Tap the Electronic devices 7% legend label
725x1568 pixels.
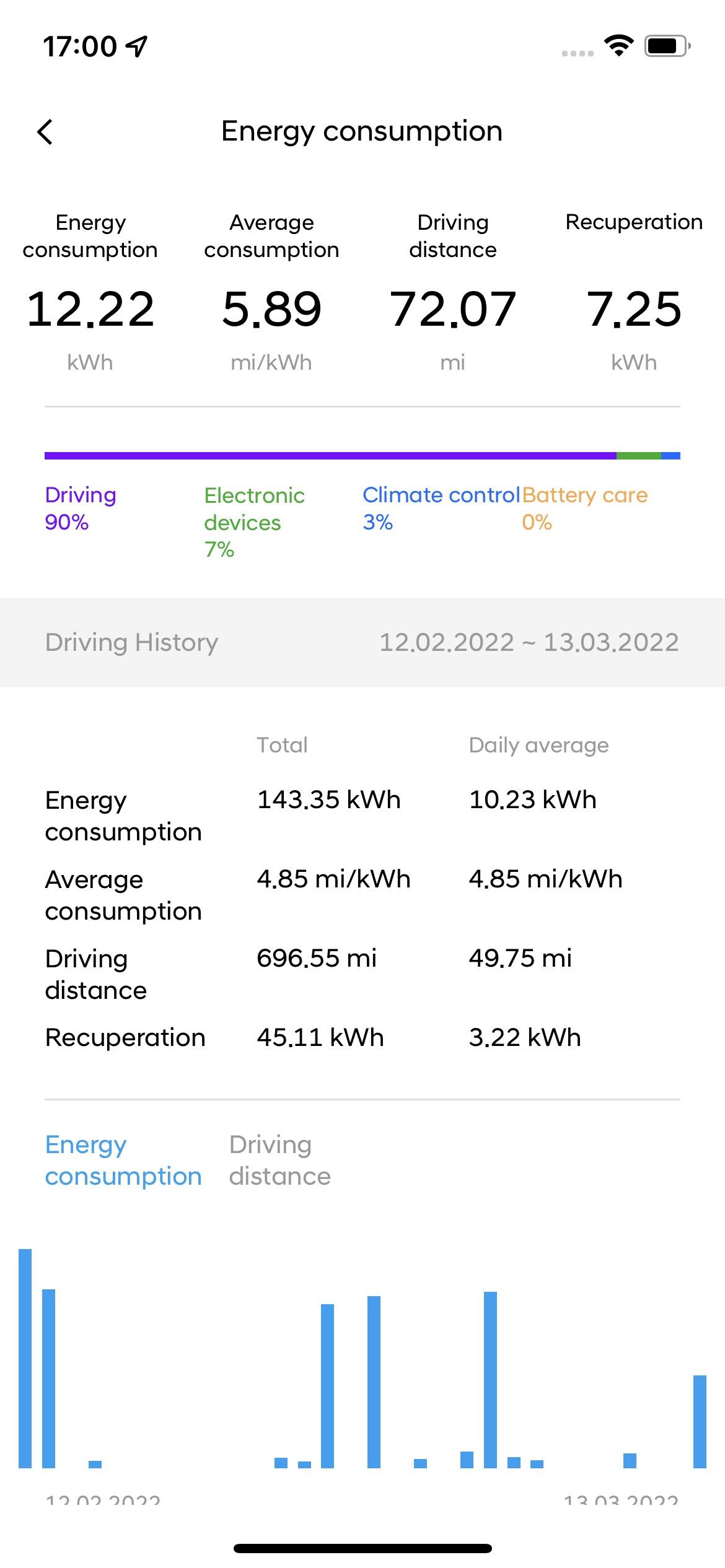tap(254, 522)
